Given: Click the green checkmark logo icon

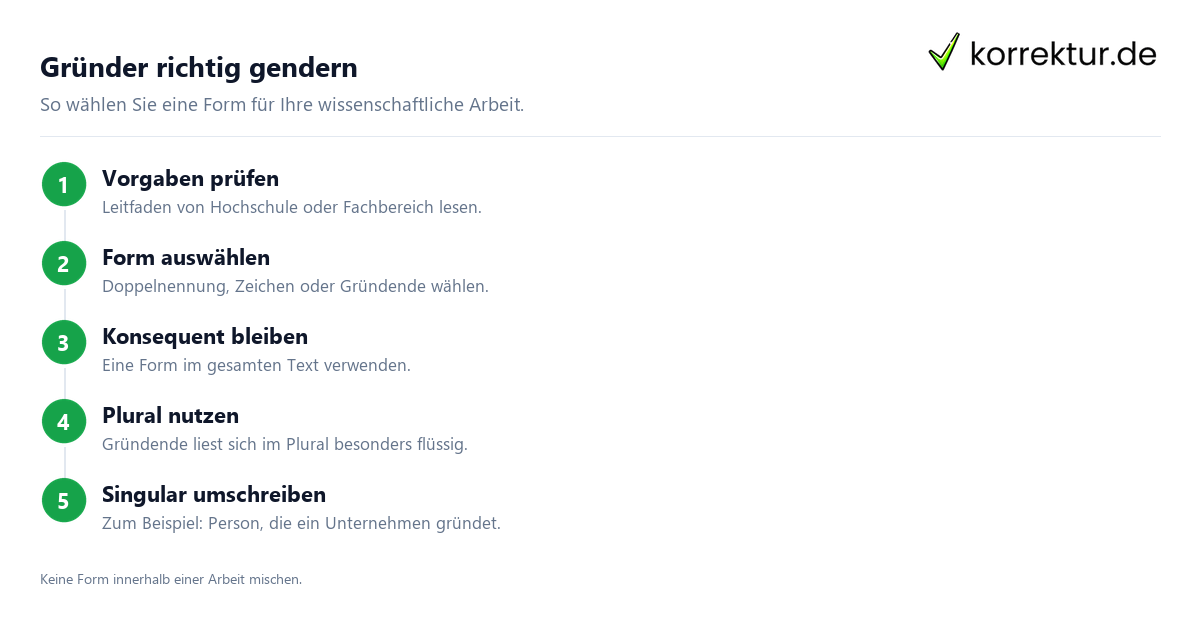Looking at the screenshot, I should tap(944, 51).
